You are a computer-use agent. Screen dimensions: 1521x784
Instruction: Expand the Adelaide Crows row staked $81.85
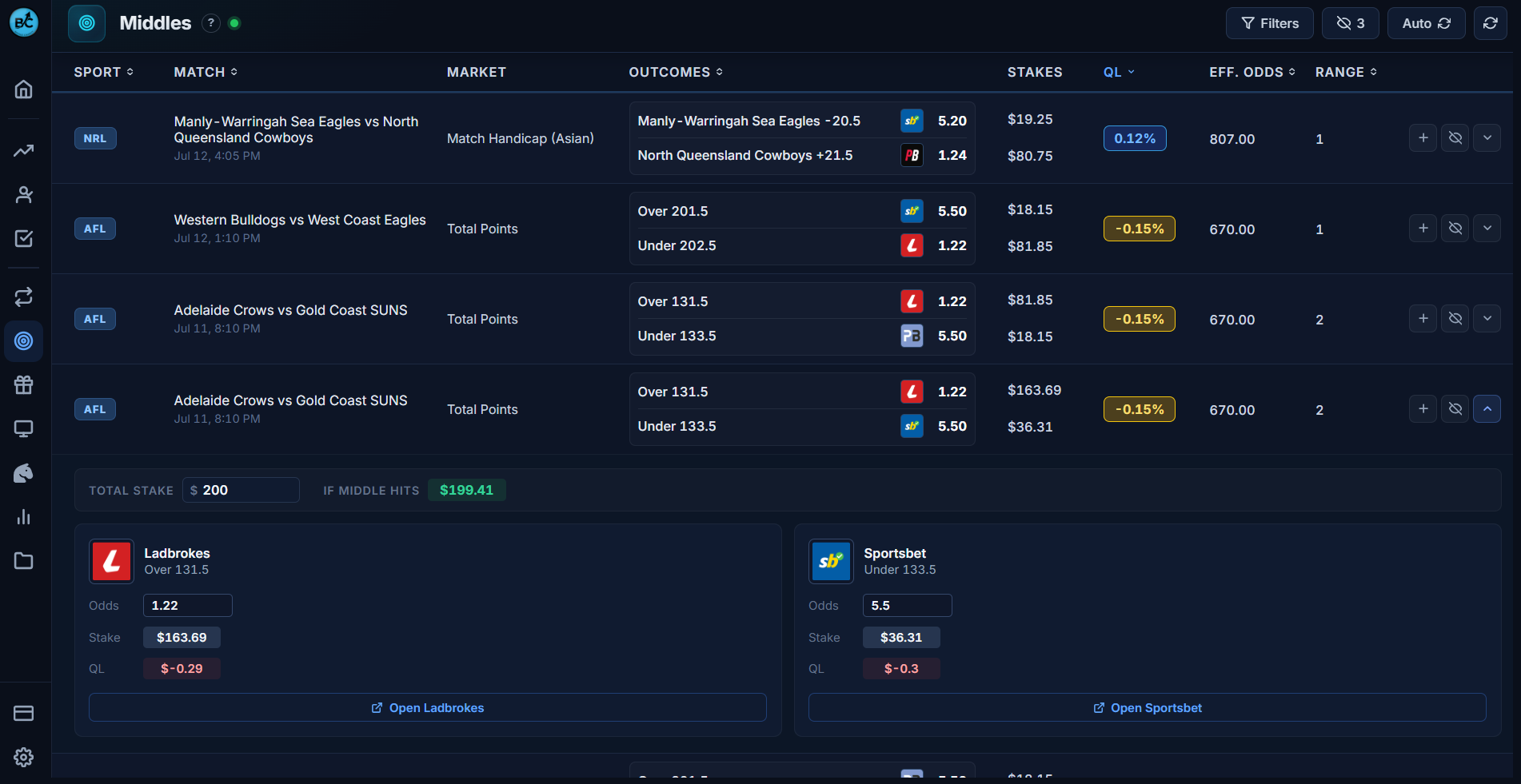(1487, 319)
